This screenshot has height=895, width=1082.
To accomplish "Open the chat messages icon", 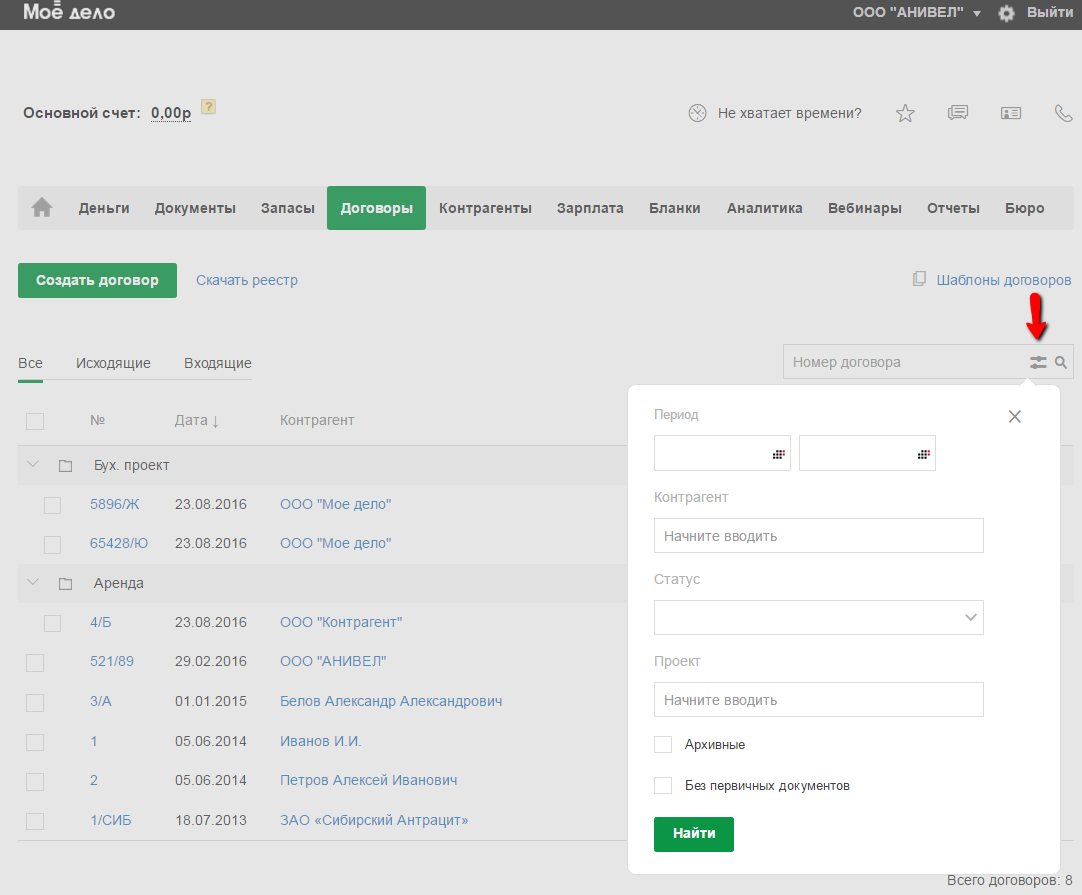I will (x=958, y=113).
